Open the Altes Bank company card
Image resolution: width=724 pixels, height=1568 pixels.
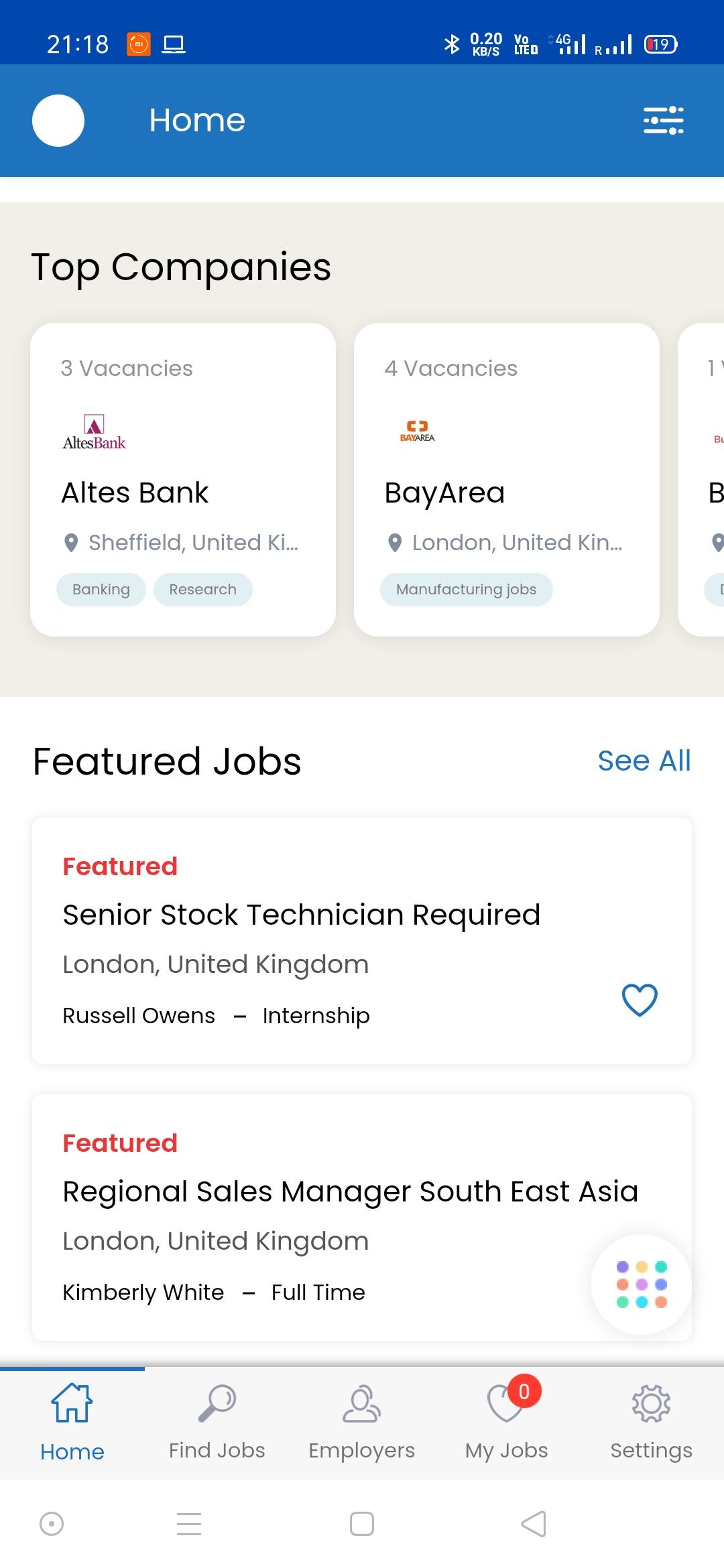coord(183,480)
